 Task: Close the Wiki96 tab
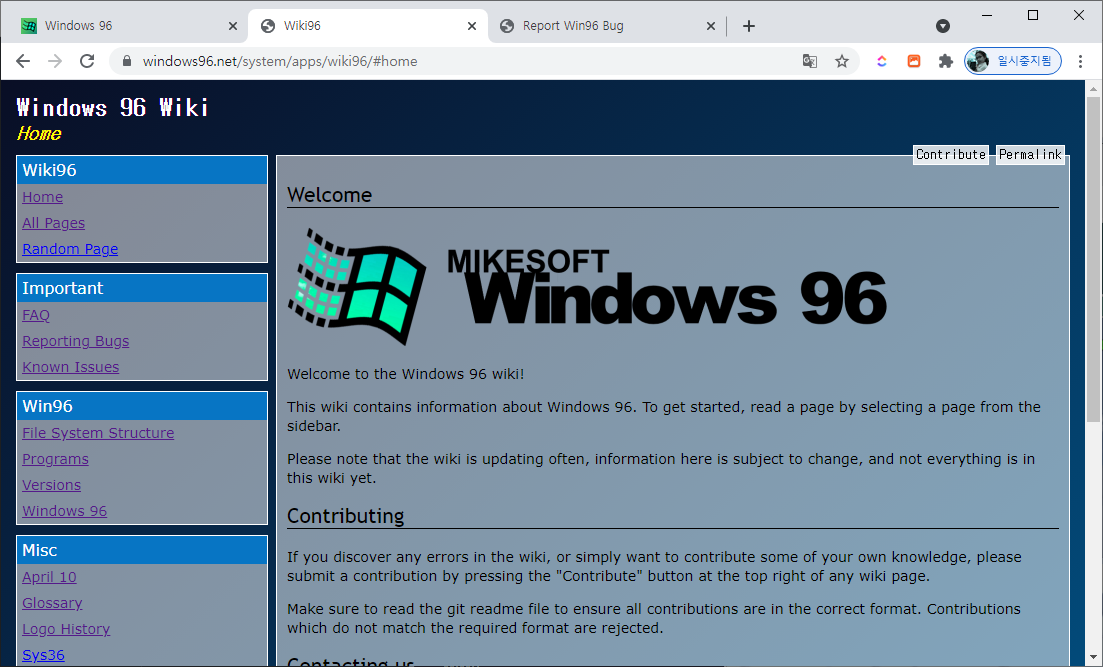tap(472, 26)
